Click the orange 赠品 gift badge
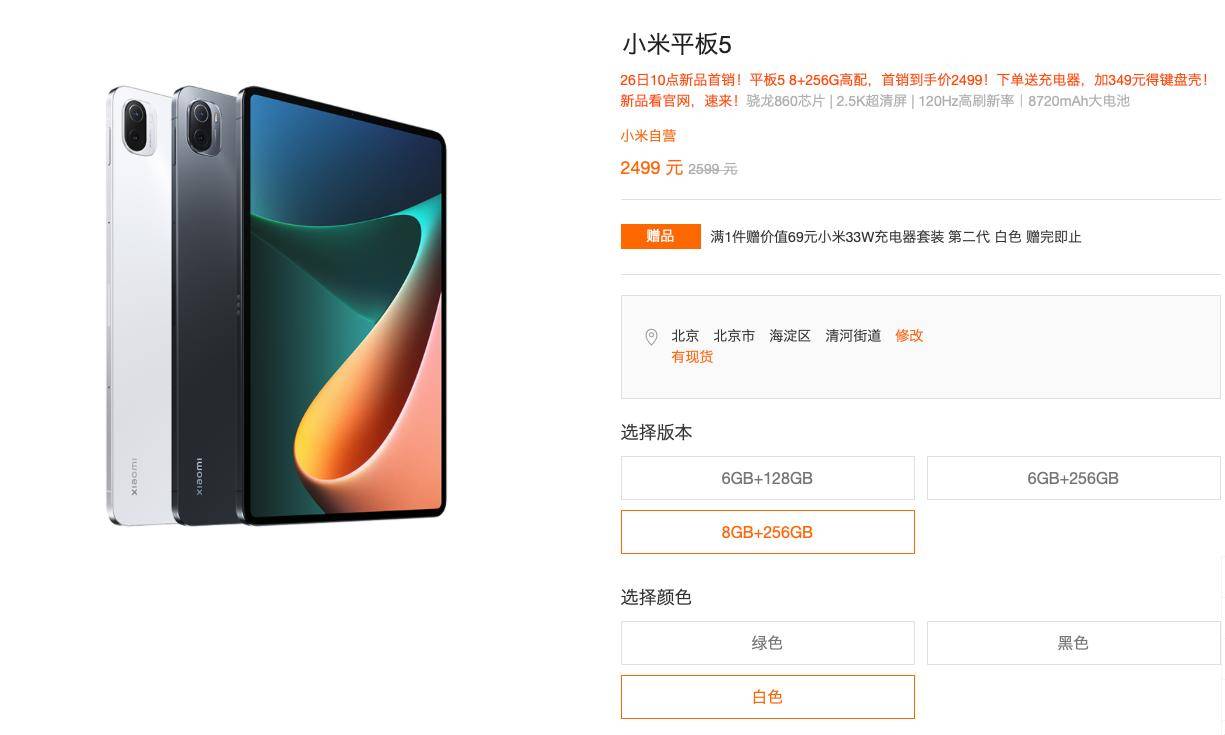This screenshot has height=735, width=1225. coord(660,236)
